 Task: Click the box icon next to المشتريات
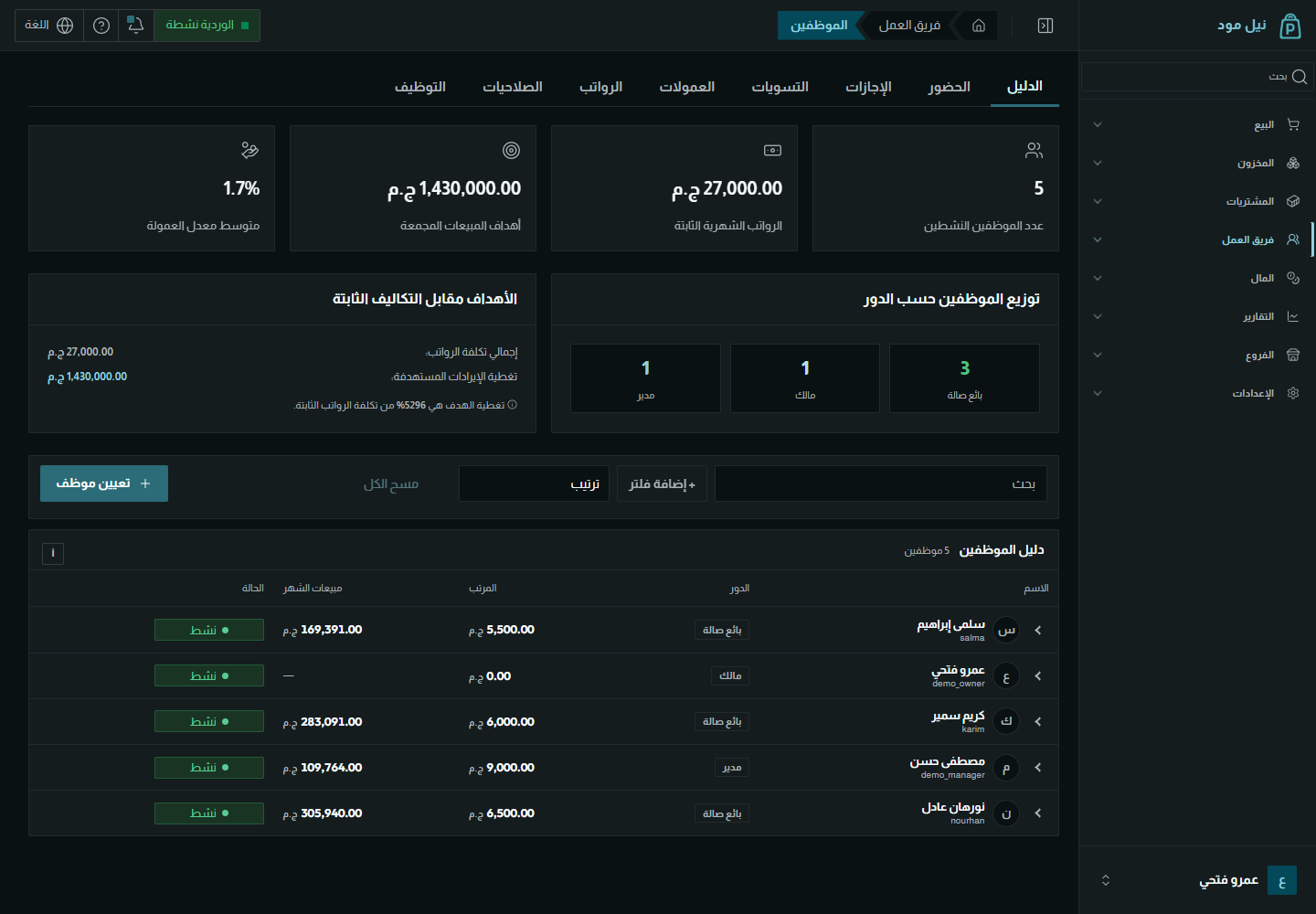pos(1293,201)
